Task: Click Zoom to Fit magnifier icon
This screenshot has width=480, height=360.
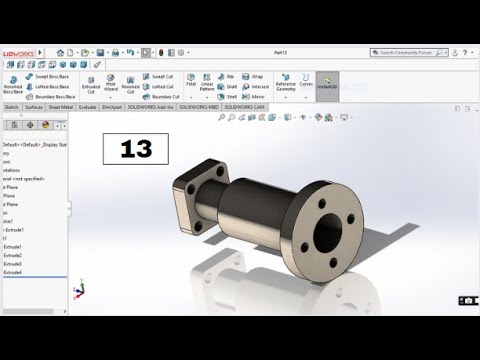Action: [x=221, y=117]
